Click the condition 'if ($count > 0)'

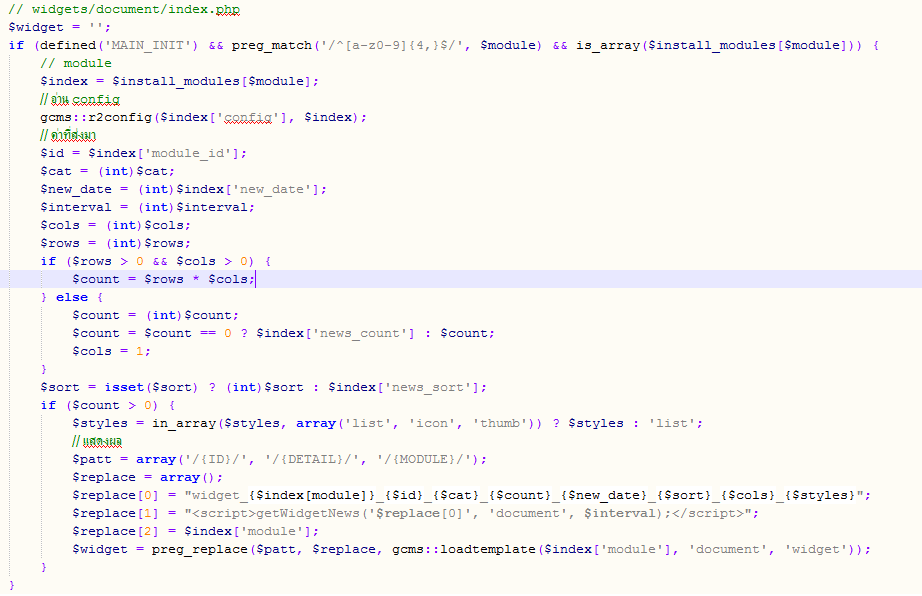pos(99,406)
